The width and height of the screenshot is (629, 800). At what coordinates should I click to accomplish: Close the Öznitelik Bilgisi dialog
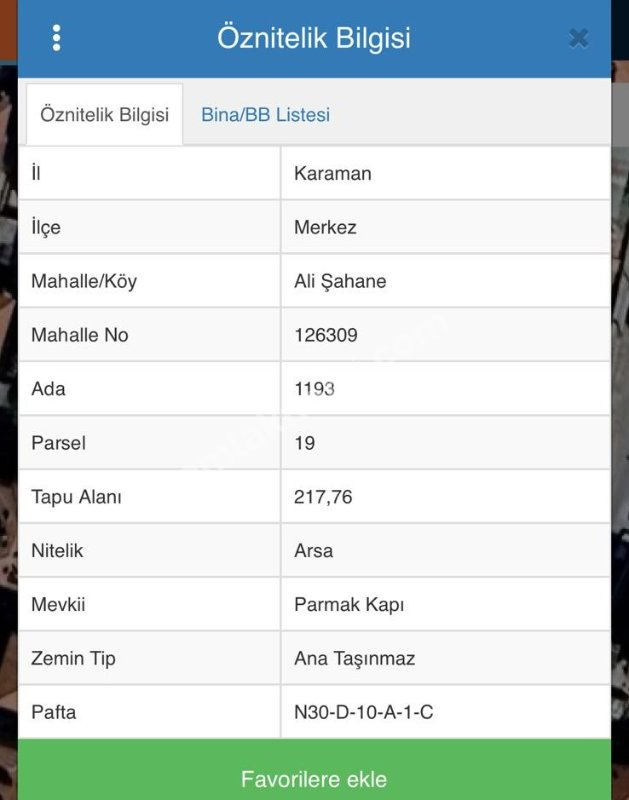(578, 38)
